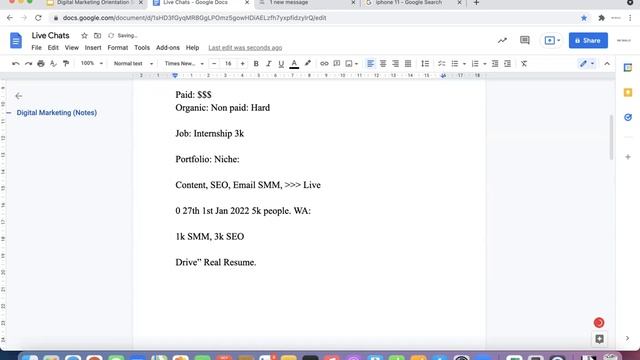
Task: Apply a bulleted list
Action: click(x=455, y=64)
